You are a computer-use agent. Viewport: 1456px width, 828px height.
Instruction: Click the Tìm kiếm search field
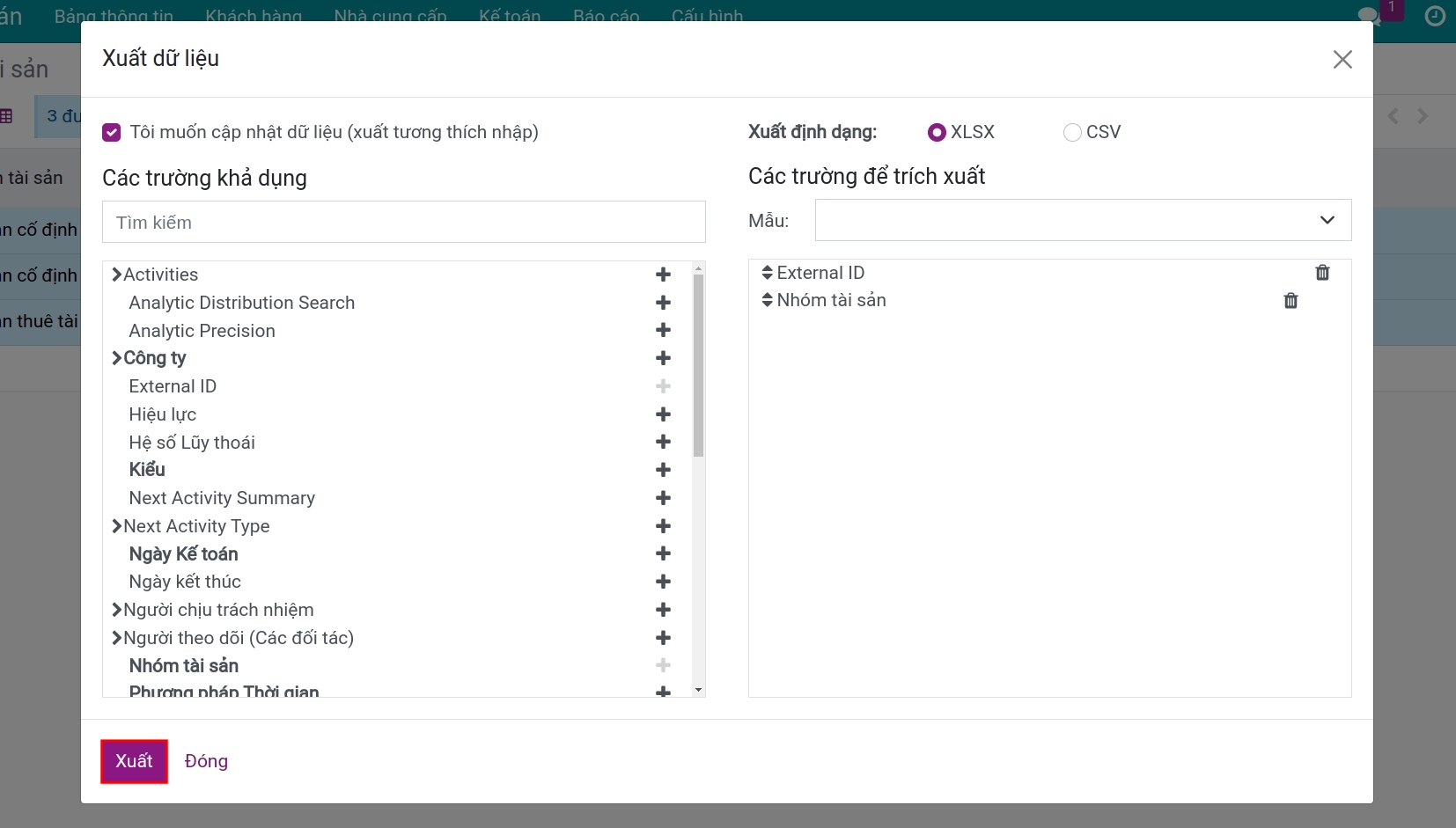click(x=404, y=222)
